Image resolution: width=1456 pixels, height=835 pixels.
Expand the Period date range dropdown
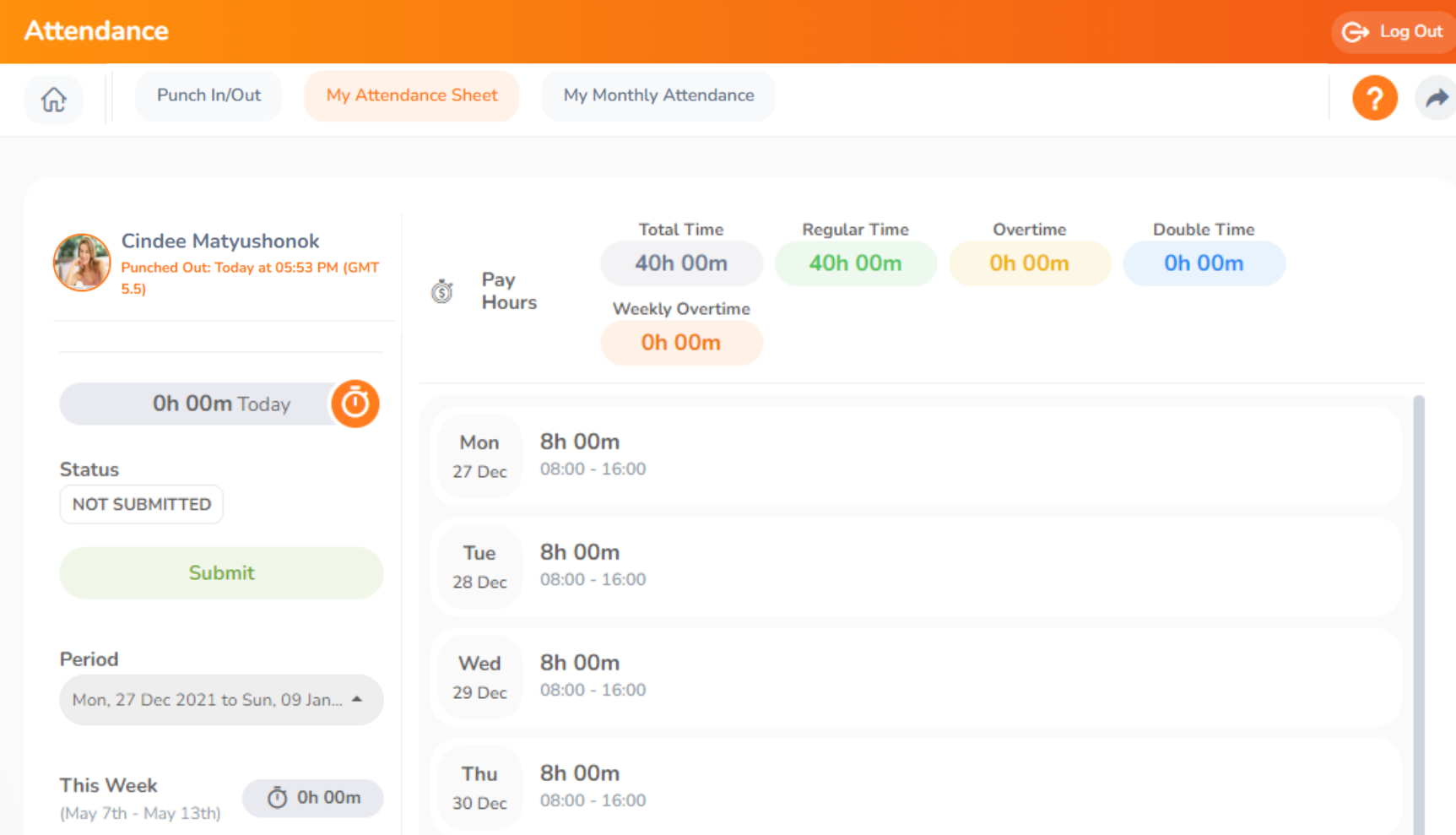(221, 700)
